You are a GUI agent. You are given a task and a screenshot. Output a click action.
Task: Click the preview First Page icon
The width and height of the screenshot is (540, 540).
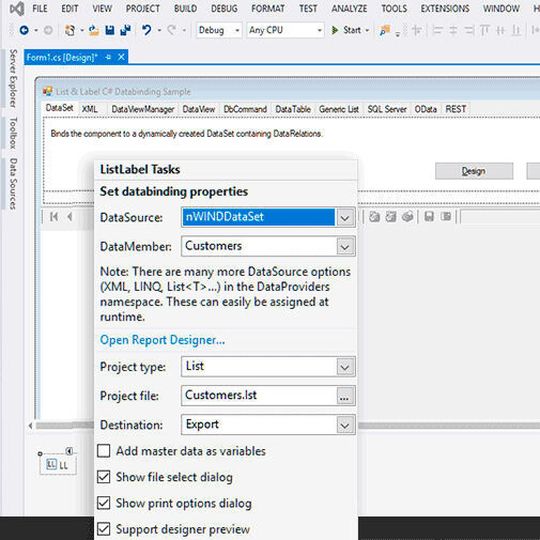pos(54,217)
